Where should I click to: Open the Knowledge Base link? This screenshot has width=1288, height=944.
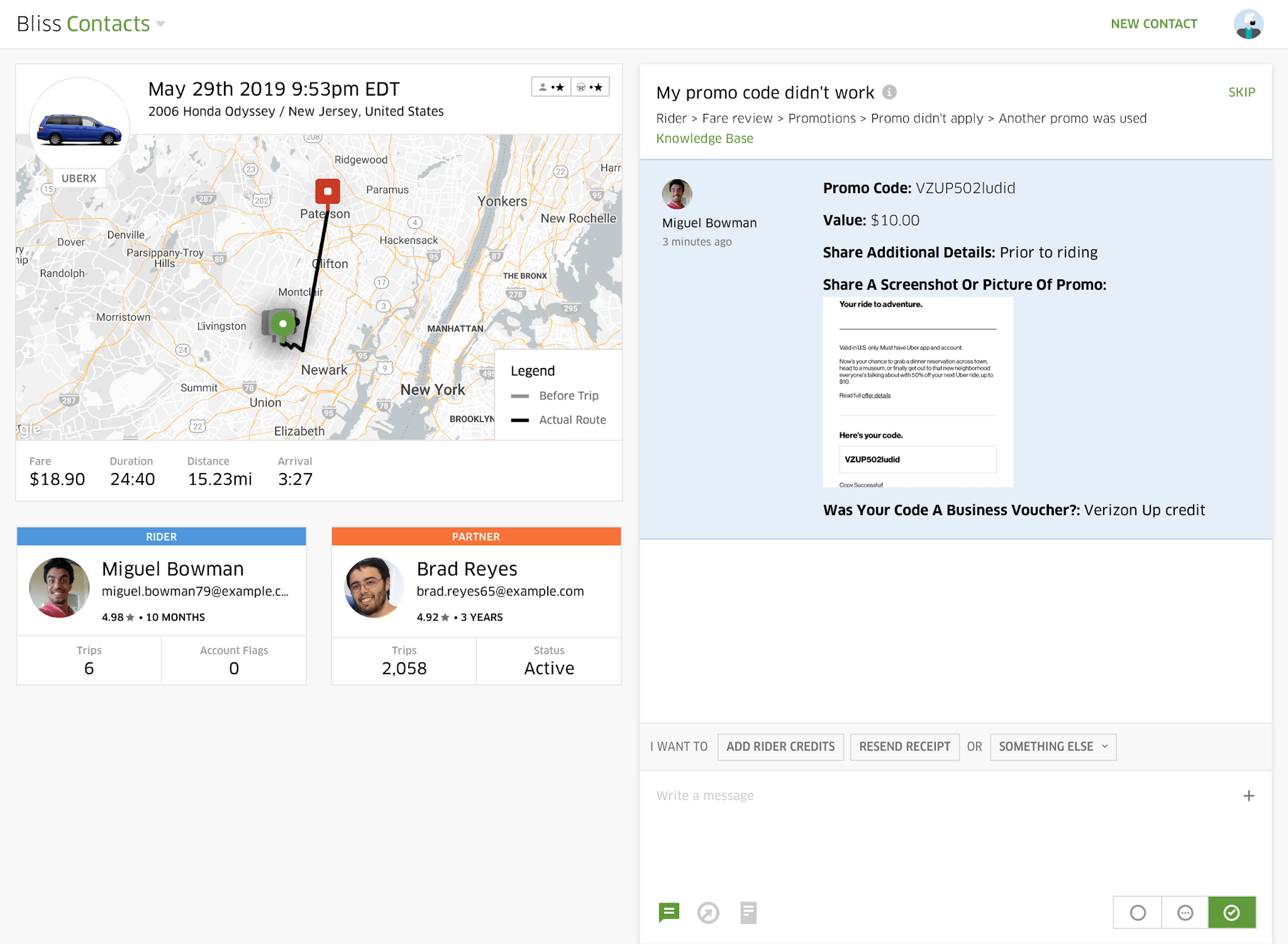click(x=704, y=138)
